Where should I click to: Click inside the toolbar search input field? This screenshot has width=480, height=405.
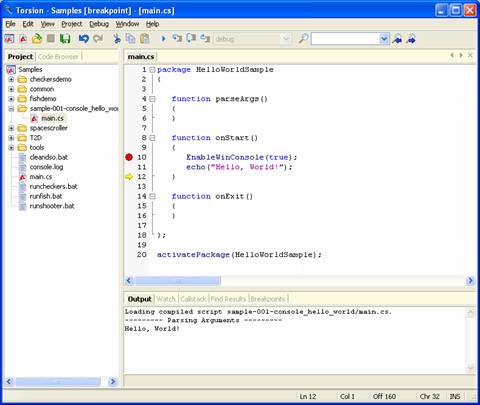tap(346, 39)
